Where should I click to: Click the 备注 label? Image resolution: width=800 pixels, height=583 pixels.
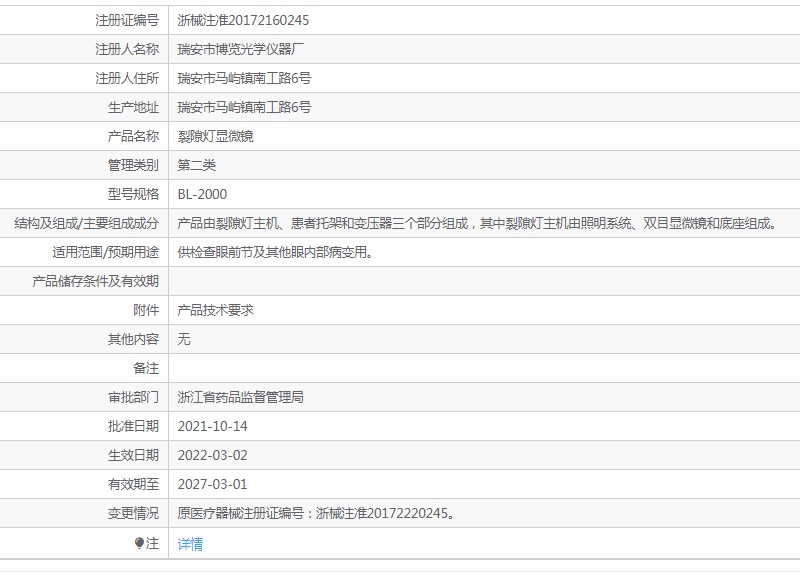point(146,368)
